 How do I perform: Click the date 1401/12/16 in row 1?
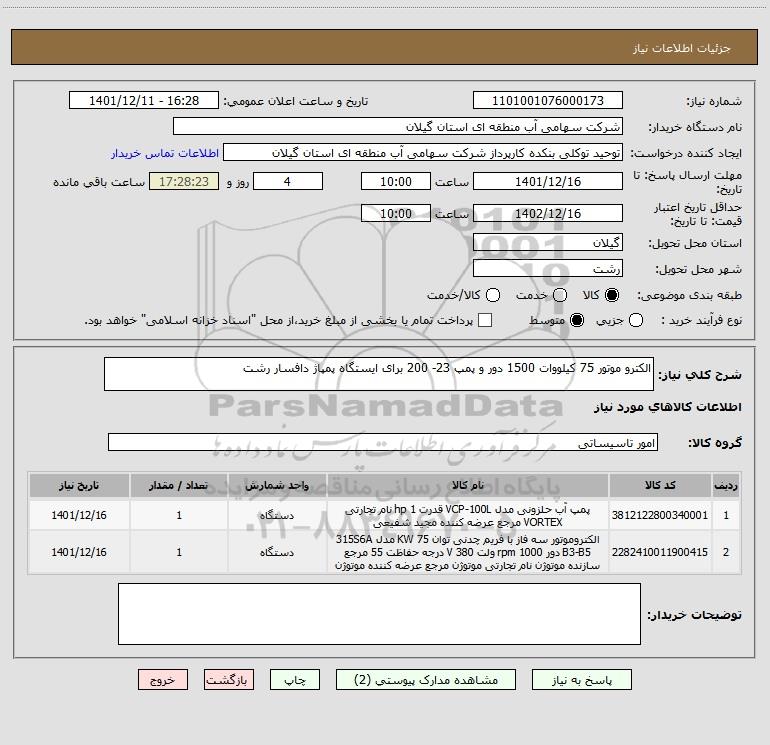[79, 515]
